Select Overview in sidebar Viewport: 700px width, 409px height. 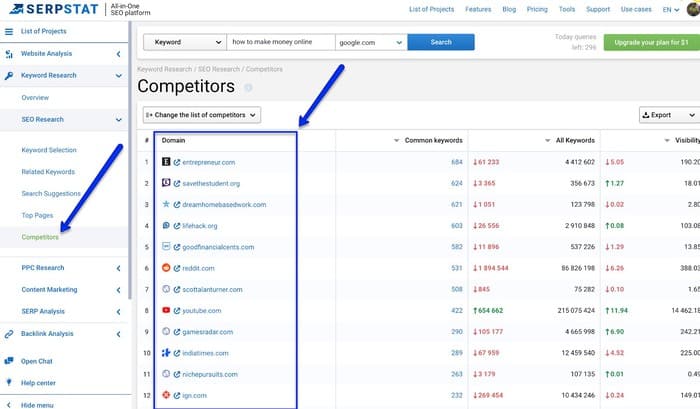pos(35,98)
